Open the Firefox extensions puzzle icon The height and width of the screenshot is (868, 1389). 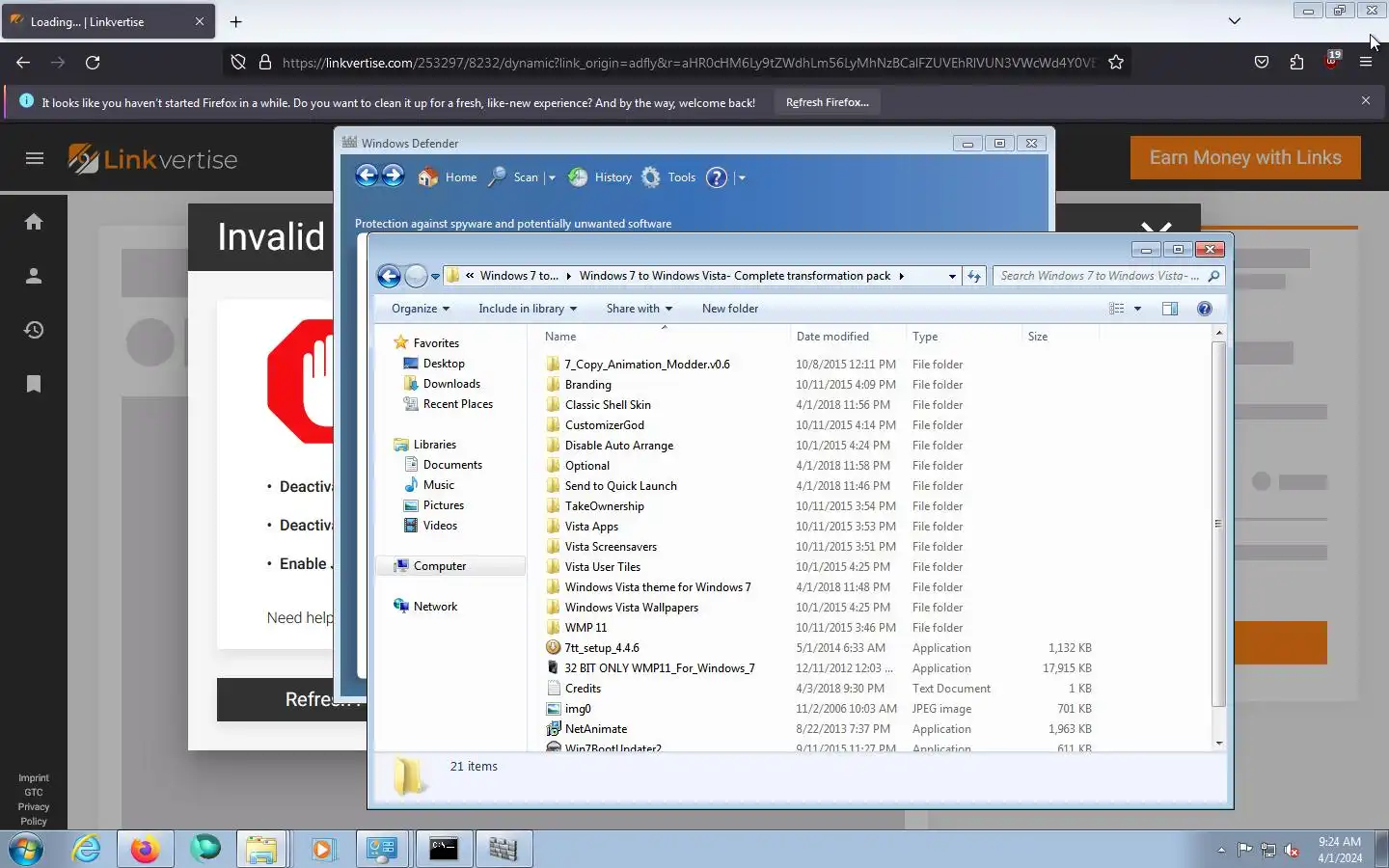(1296, 63)
